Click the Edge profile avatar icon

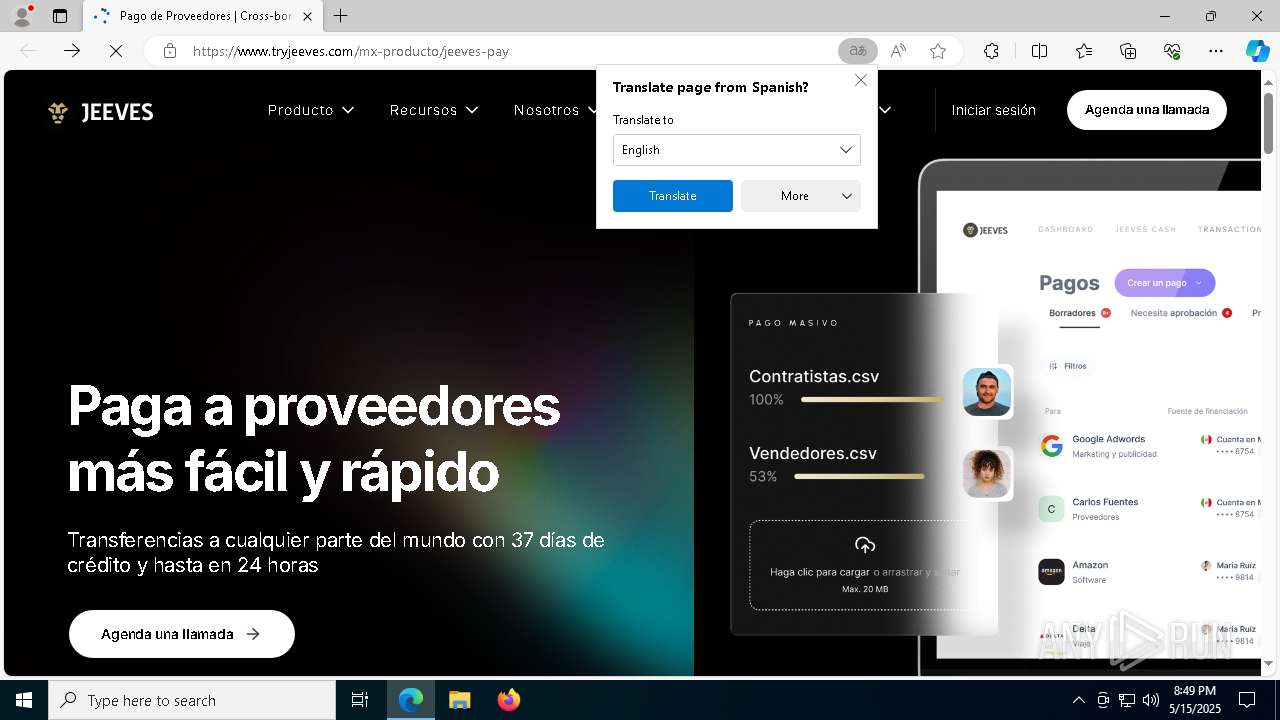21,16
